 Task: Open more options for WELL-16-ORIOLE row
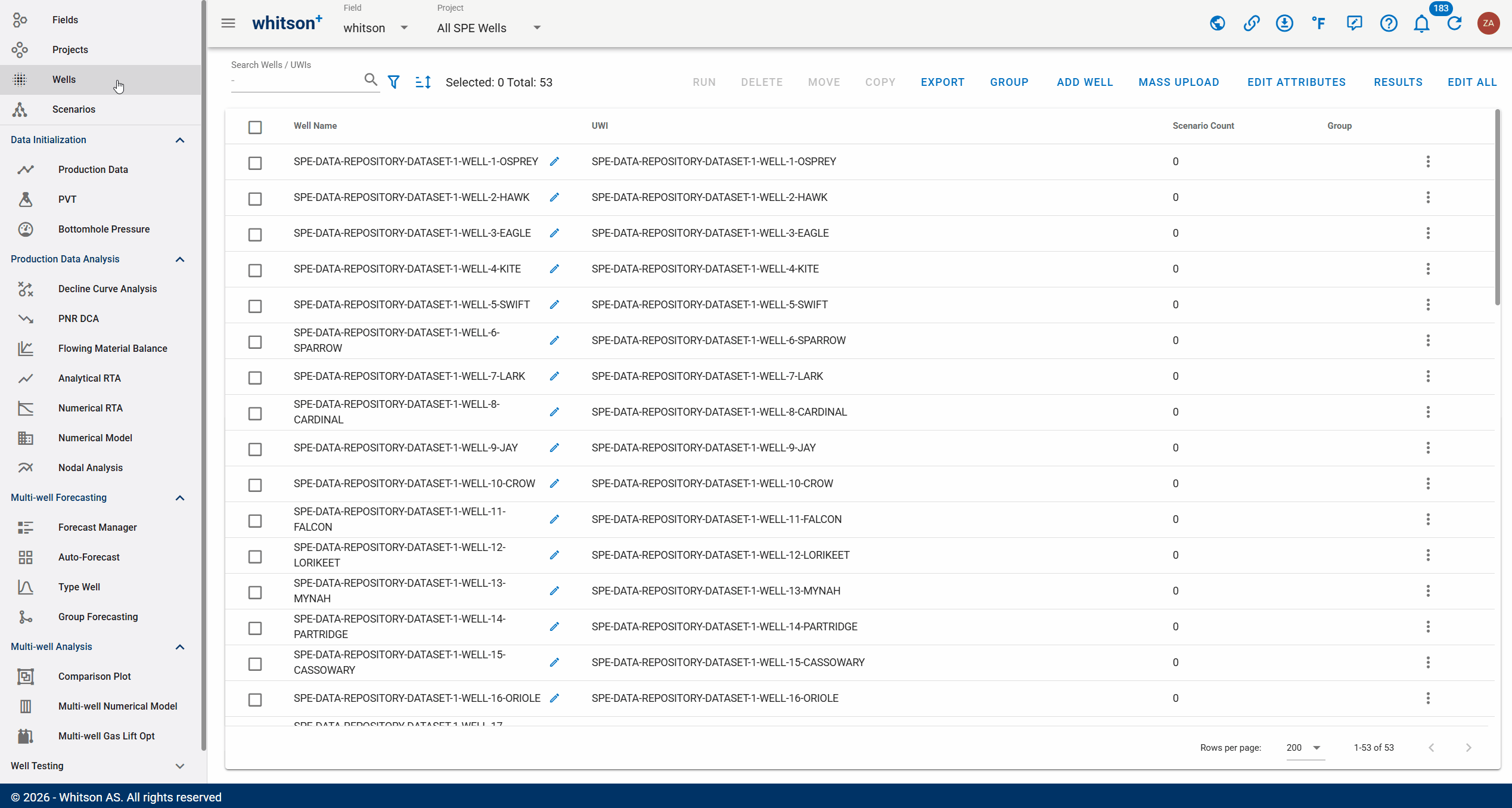click(1428, 698)
